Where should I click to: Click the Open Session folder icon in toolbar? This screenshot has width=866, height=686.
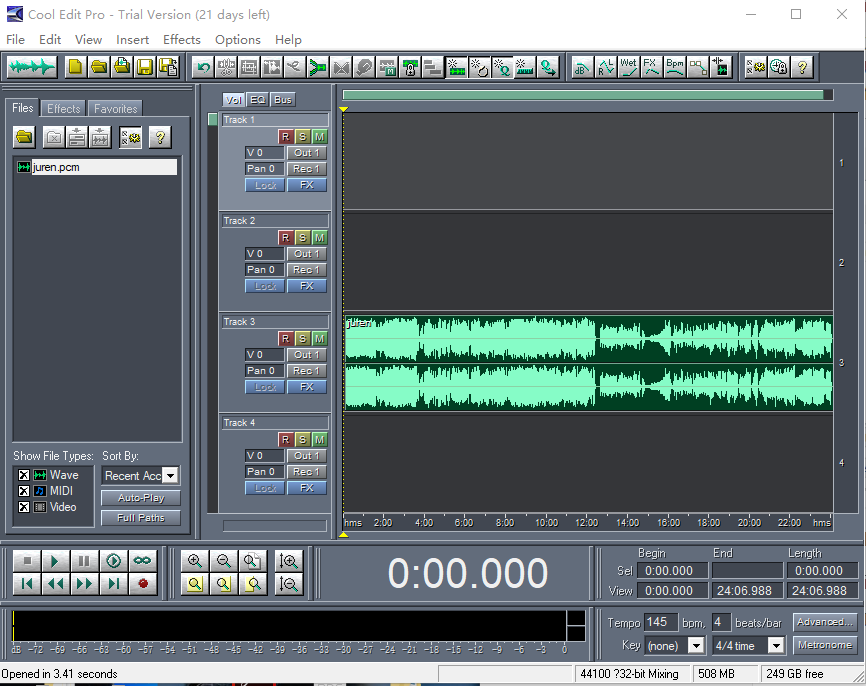tap(99, 67)
